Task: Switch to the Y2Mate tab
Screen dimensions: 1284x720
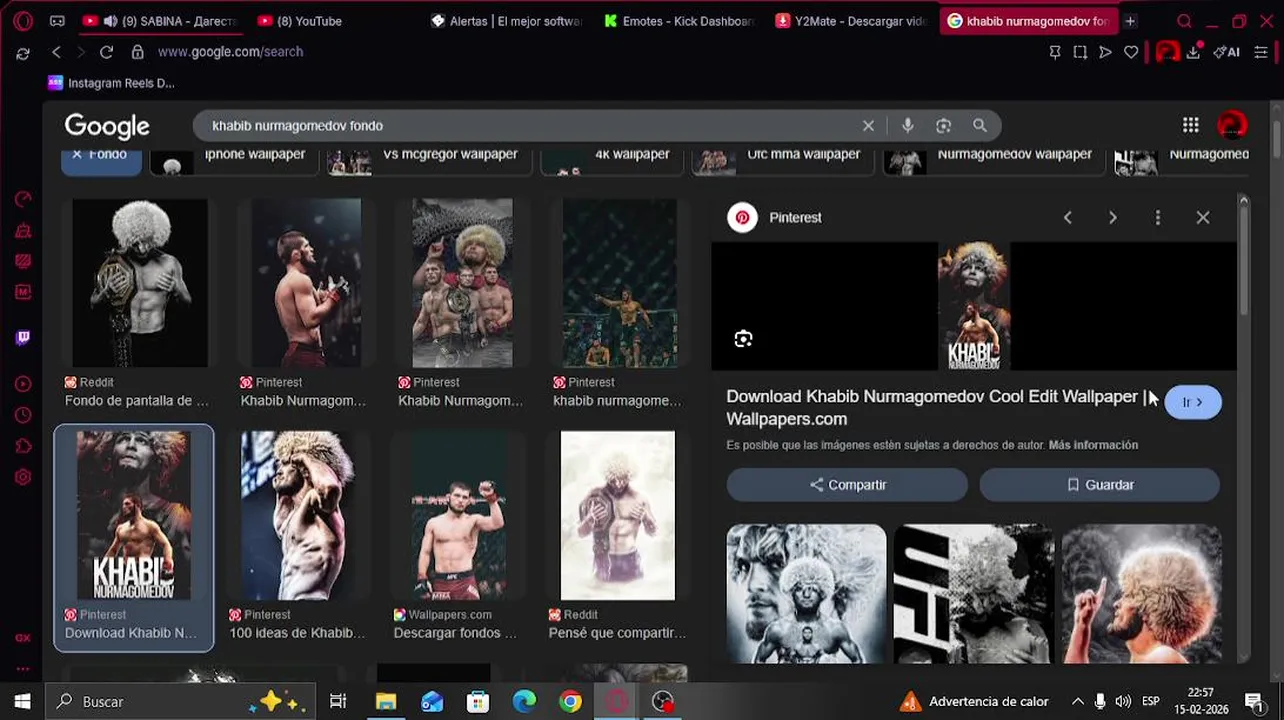Action: 853,21
